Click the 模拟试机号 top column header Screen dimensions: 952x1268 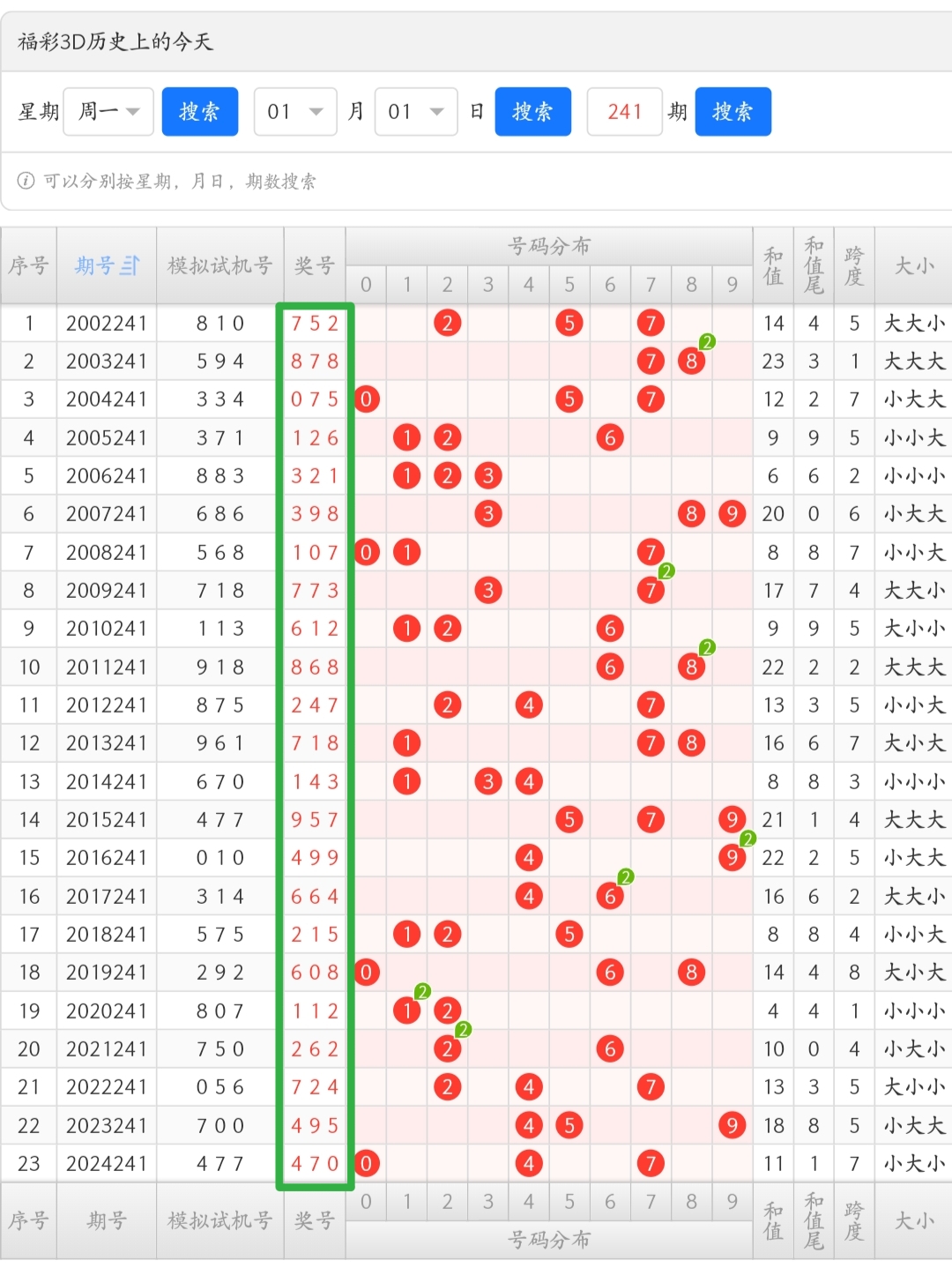(220, 265)
